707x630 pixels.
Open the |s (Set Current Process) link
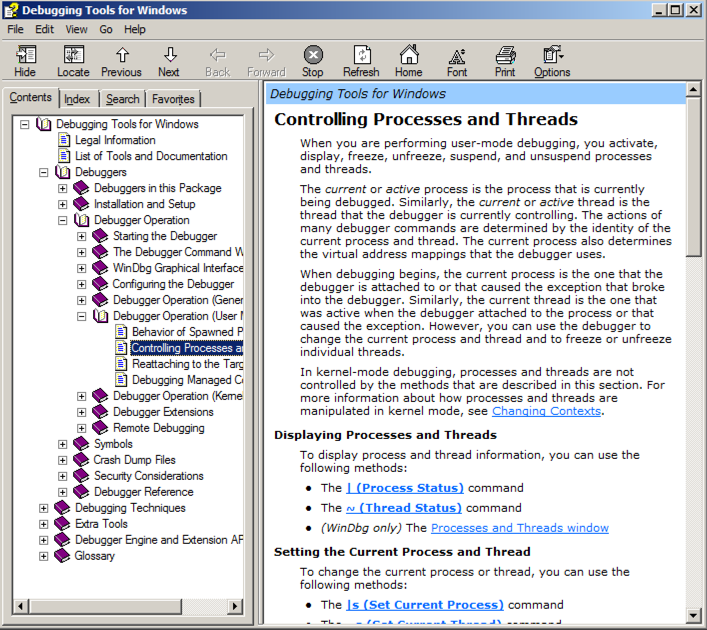pos(425,605)
